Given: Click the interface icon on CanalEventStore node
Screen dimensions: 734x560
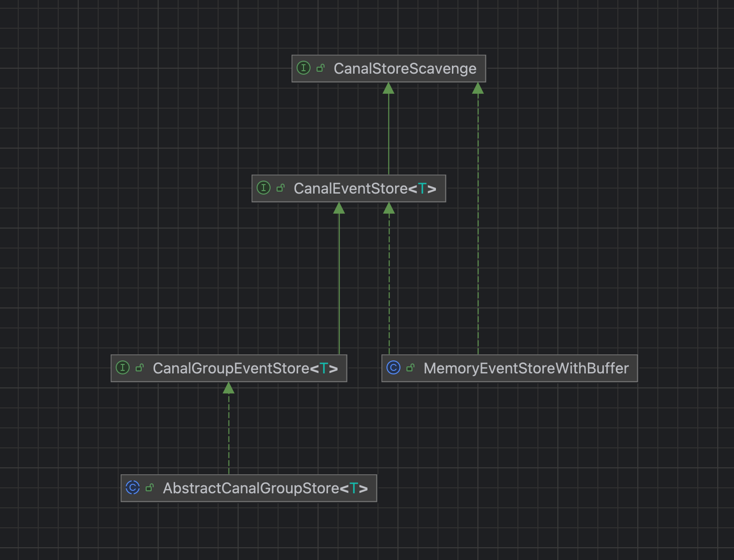Looking at the screenshot, I should pyautogui.click(x=263, y=188).
